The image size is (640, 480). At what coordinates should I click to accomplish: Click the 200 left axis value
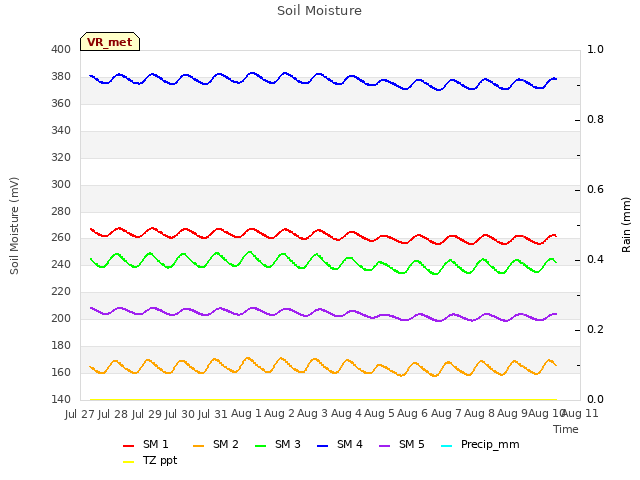pos(61,318)
